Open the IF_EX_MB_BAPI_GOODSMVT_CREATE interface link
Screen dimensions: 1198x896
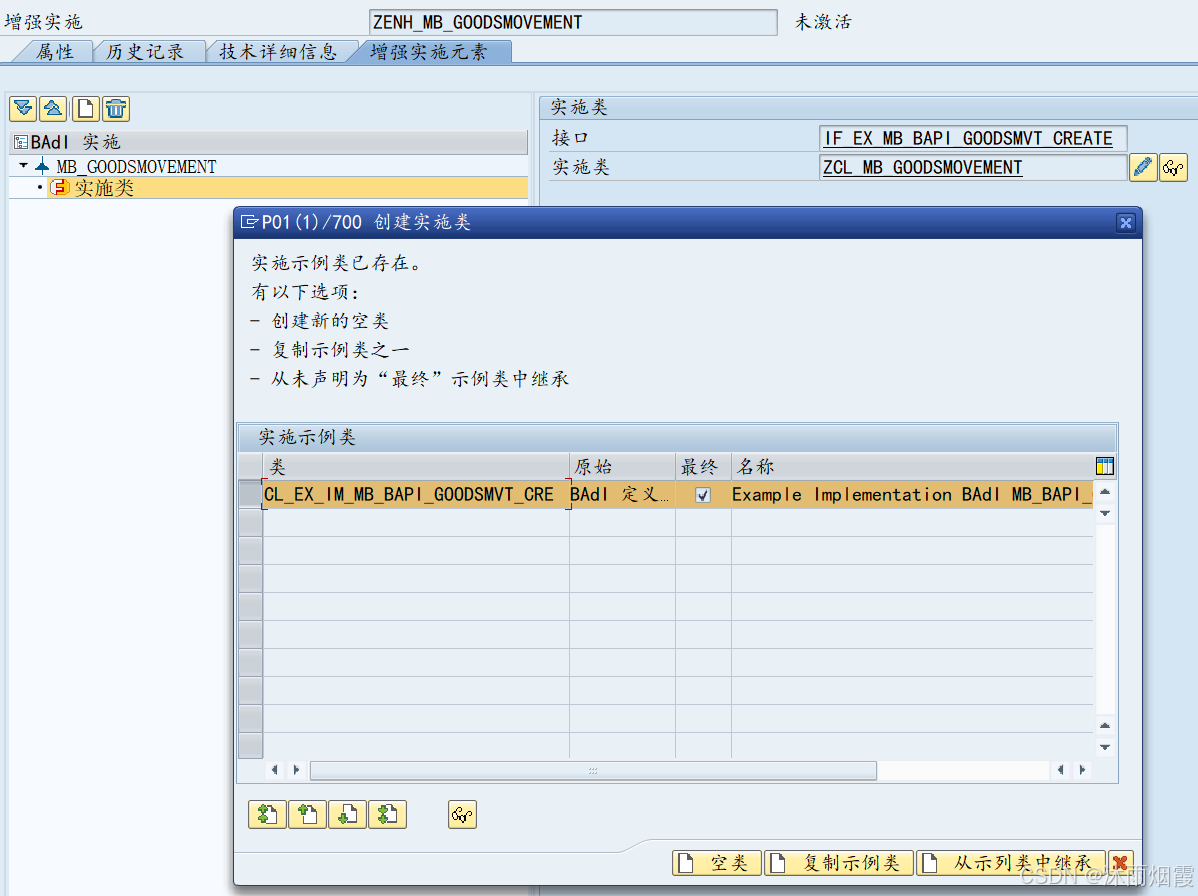tap(970, 138)
